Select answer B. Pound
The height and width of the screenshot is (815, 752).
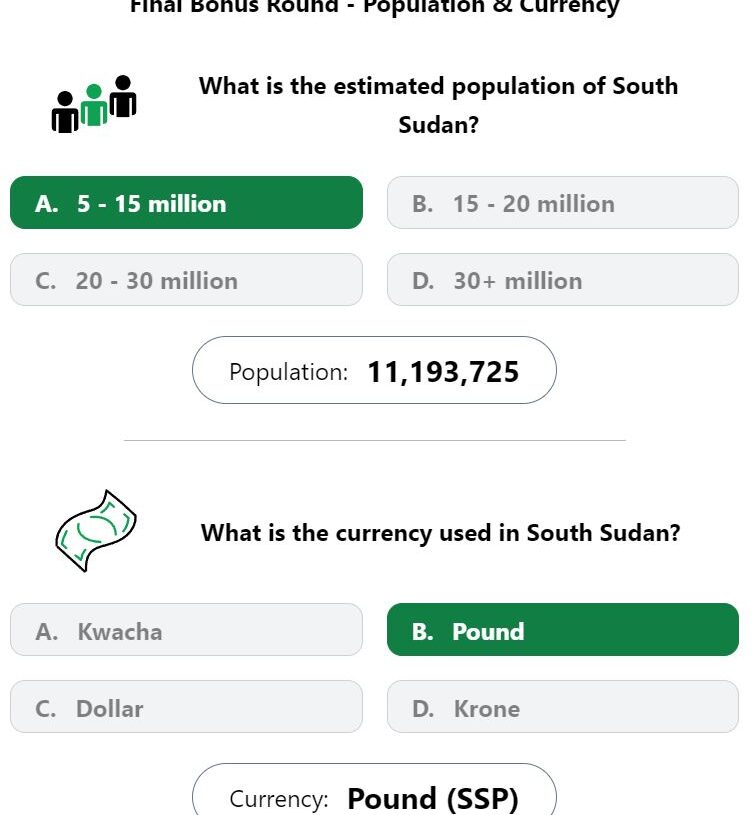563,630
